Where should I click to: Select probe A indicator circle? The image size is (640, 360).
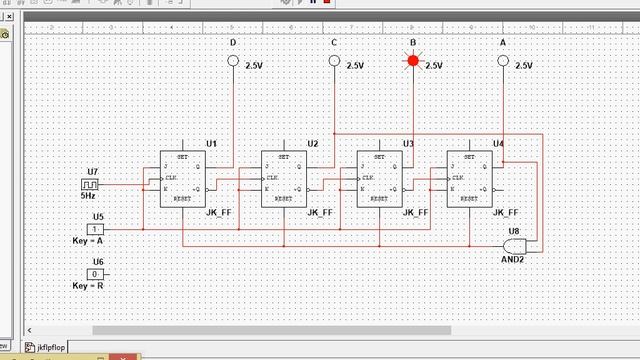[x=503, y=61]
